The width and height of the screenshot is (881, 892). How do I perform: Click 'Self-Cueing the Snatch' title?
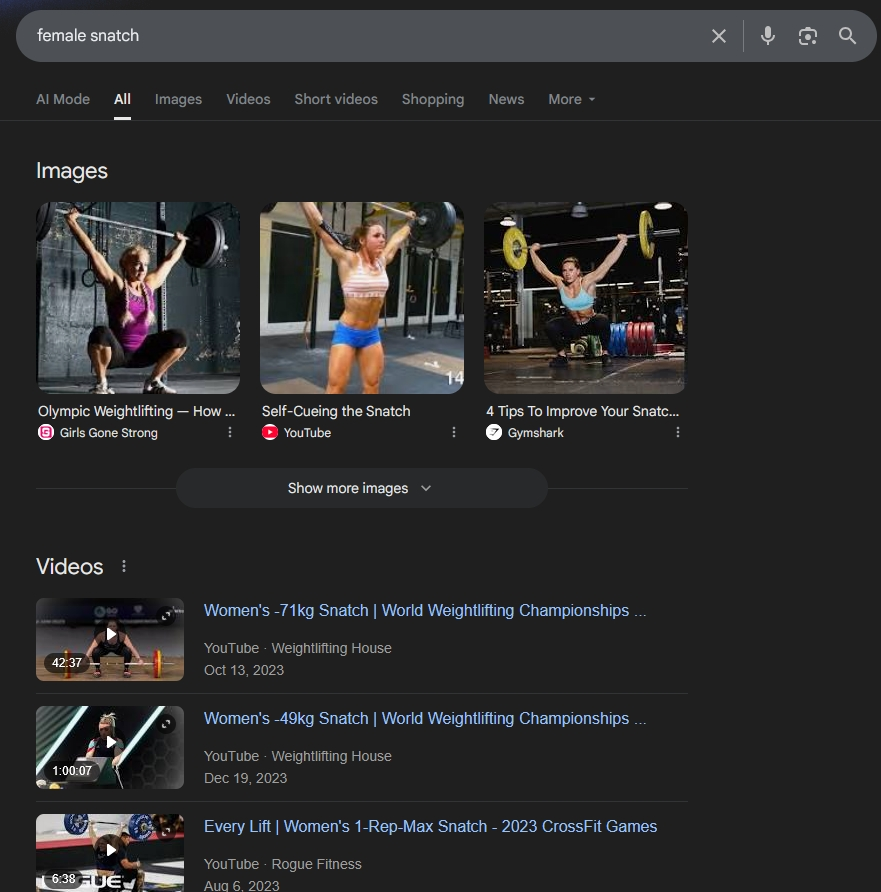point(336,411)
